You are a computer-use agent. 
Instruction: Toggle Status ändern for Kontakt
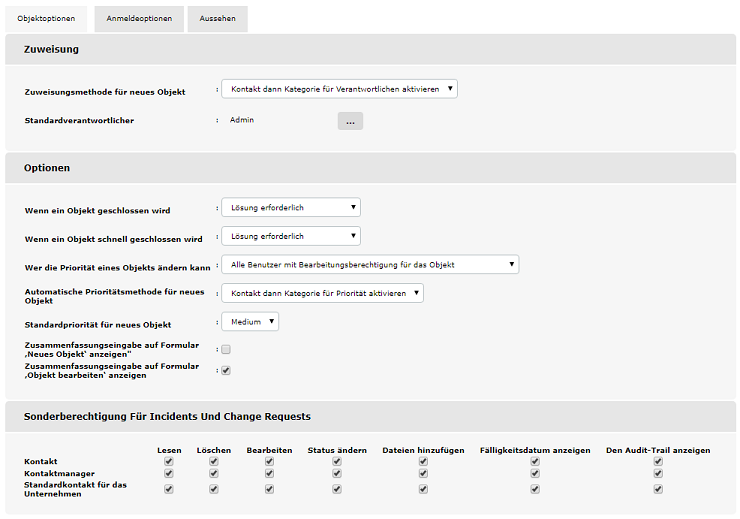click(337, 461)
